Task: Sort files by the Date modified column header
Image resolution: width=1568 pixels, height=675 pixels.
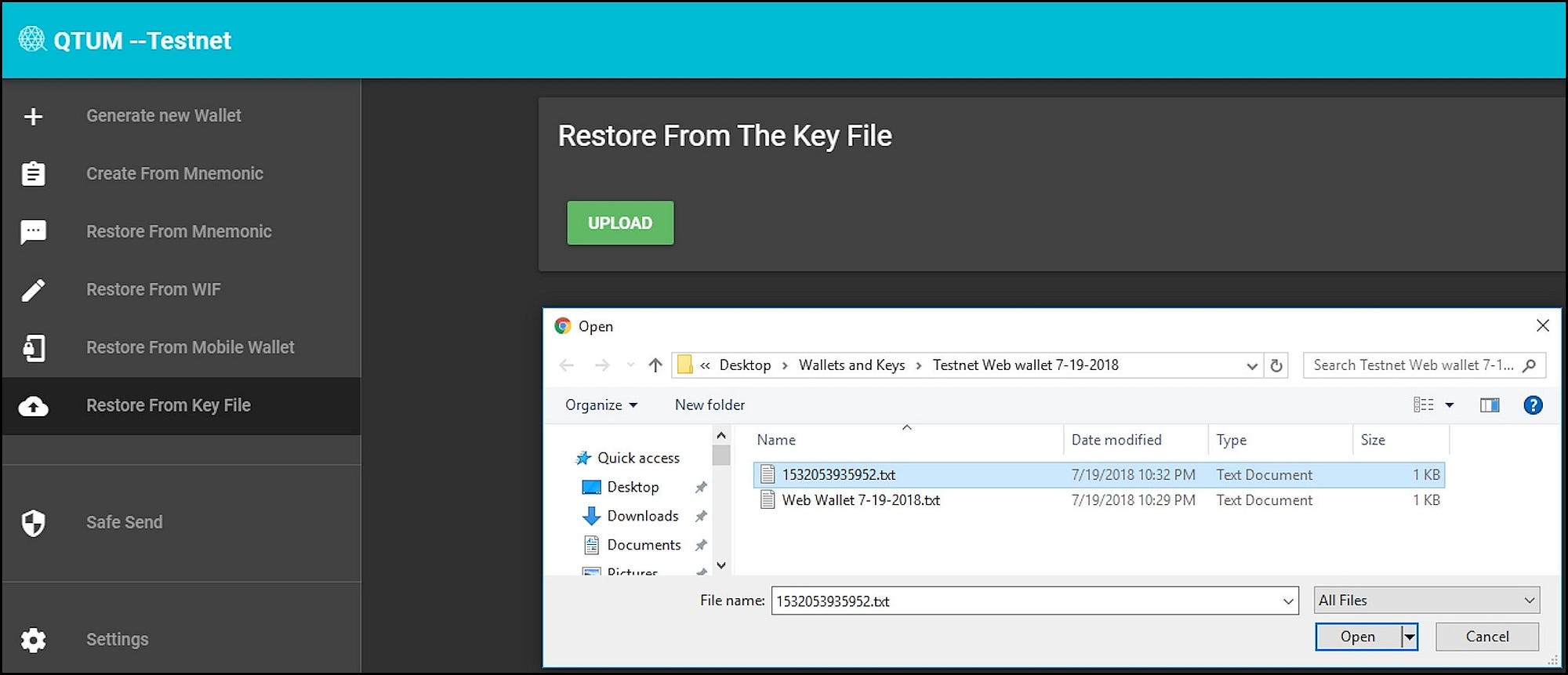Action: click(1135, 440)
